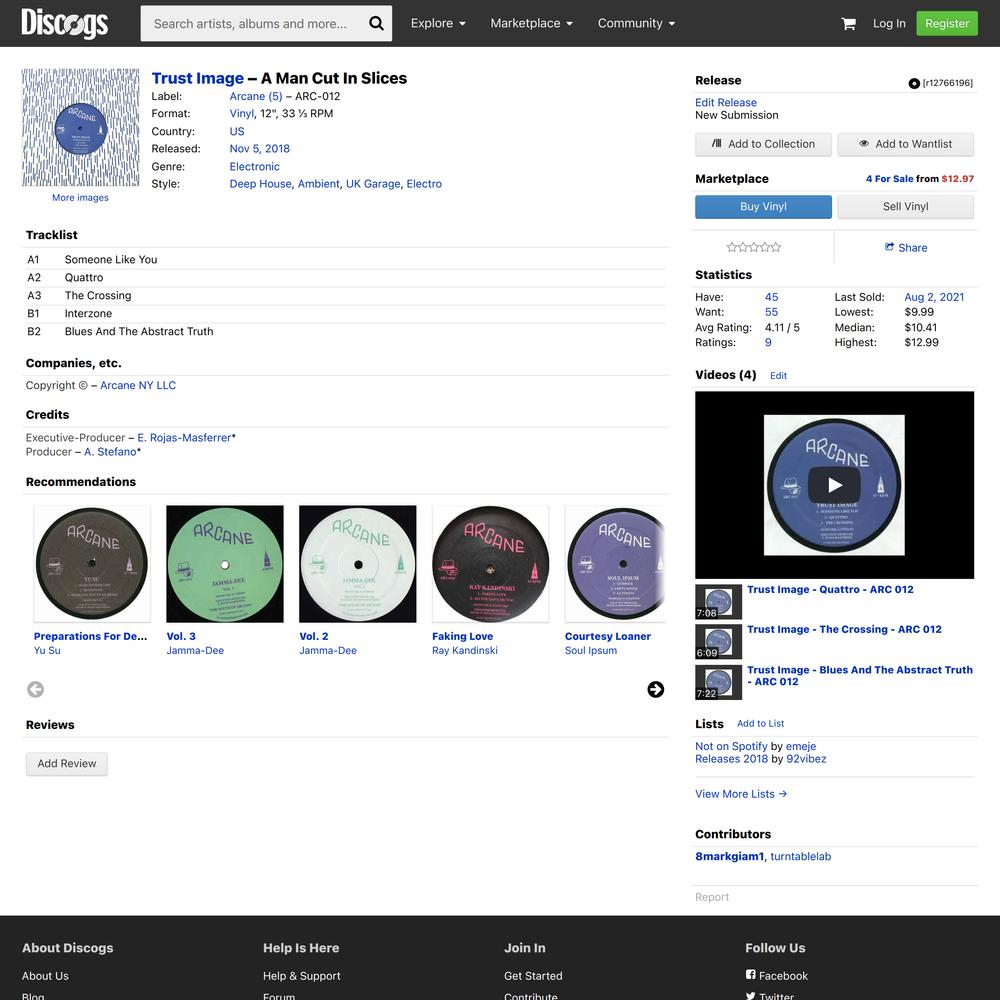Open the Explore dropdown menu
The height and width of the screenshot is (1000, 1000).
pos(438,24)
